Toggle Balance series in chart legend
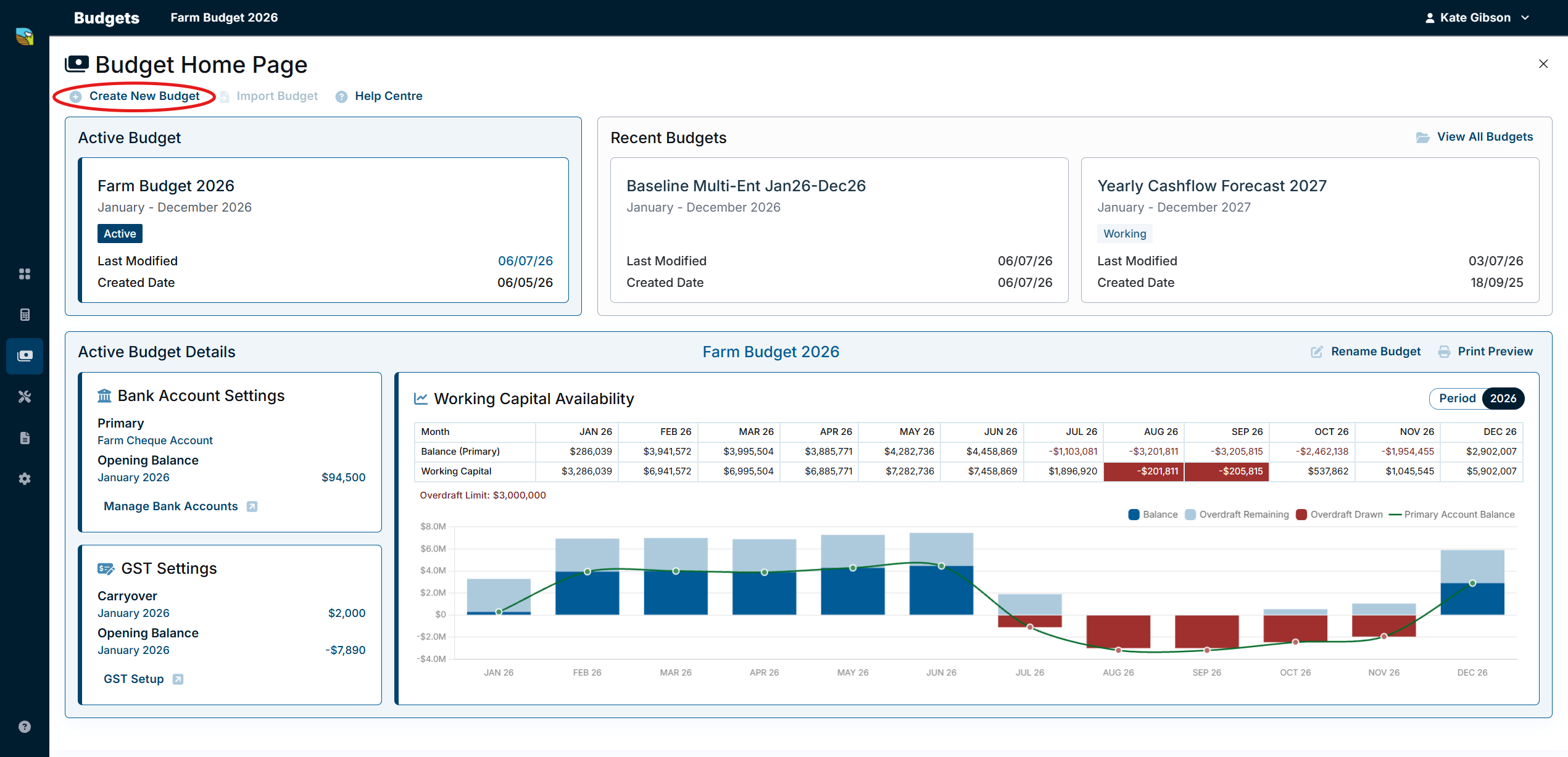Screen dimensions: 1568x757 [1153, 515]
